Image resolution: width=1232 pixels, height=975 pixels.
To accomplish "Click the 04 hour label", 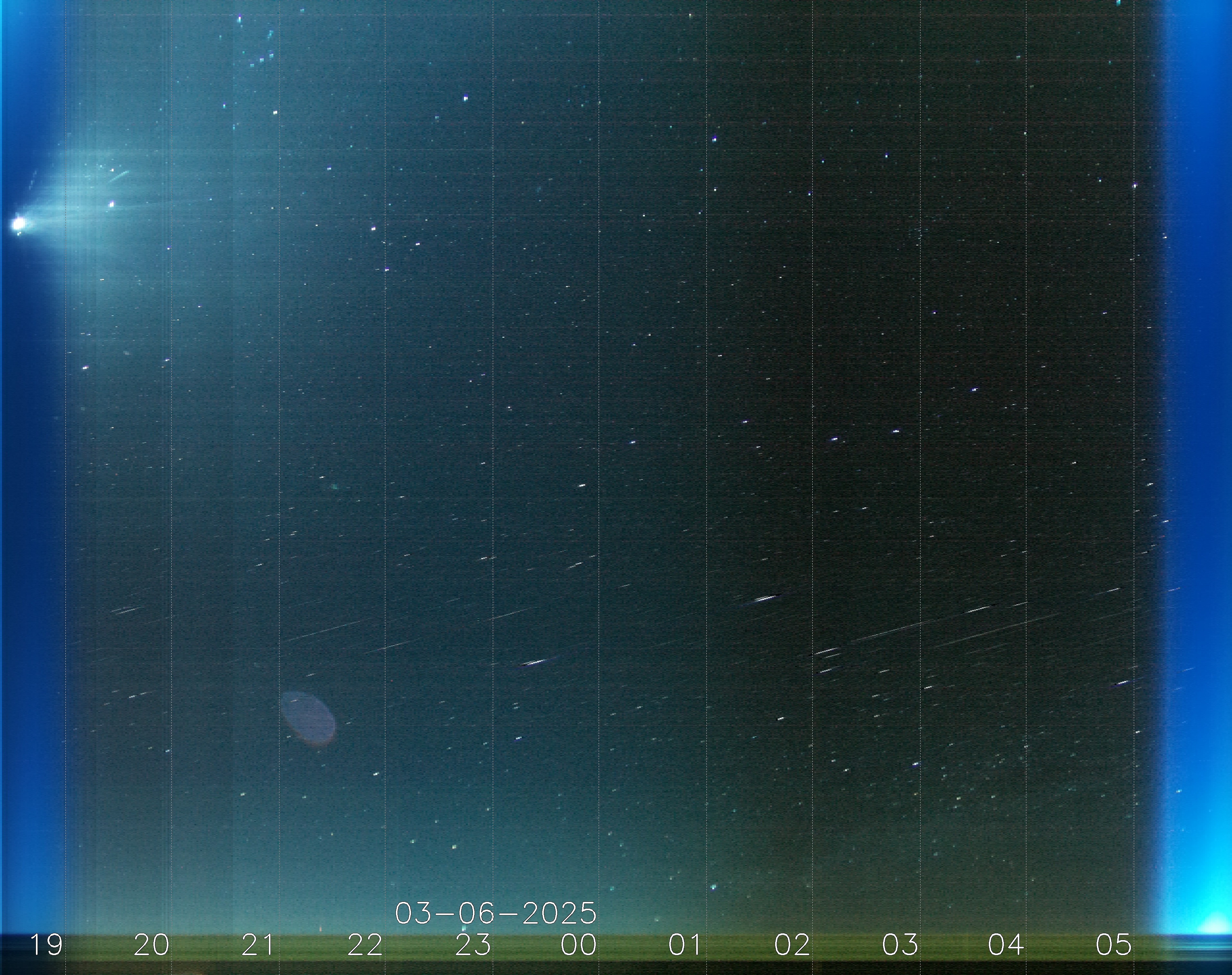I will [1006, 945].
